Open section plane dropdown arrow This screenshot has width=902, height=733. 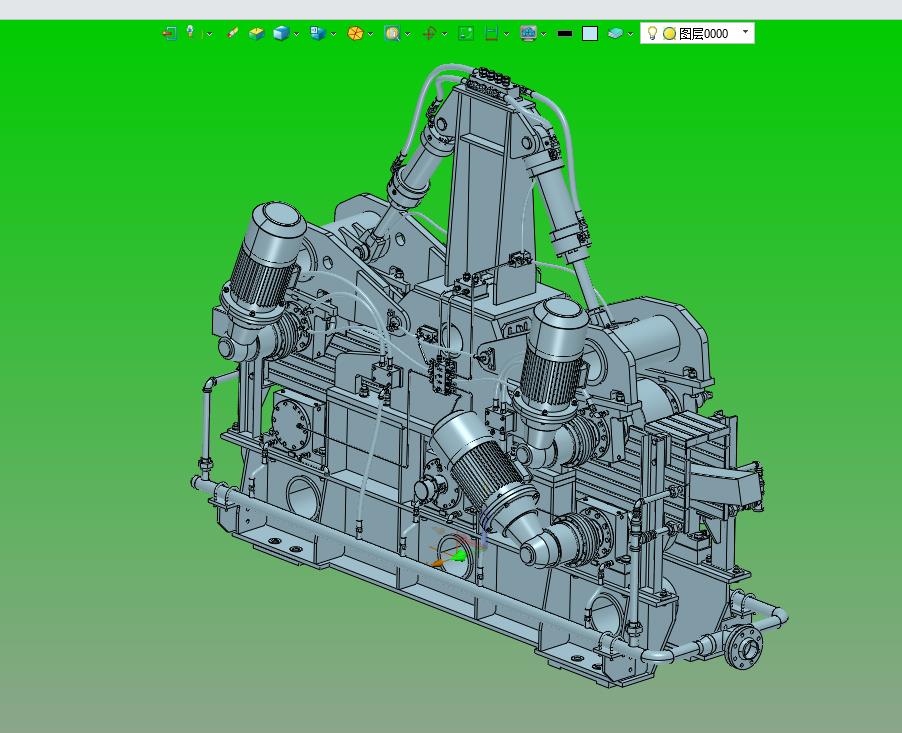coord(506,34)
